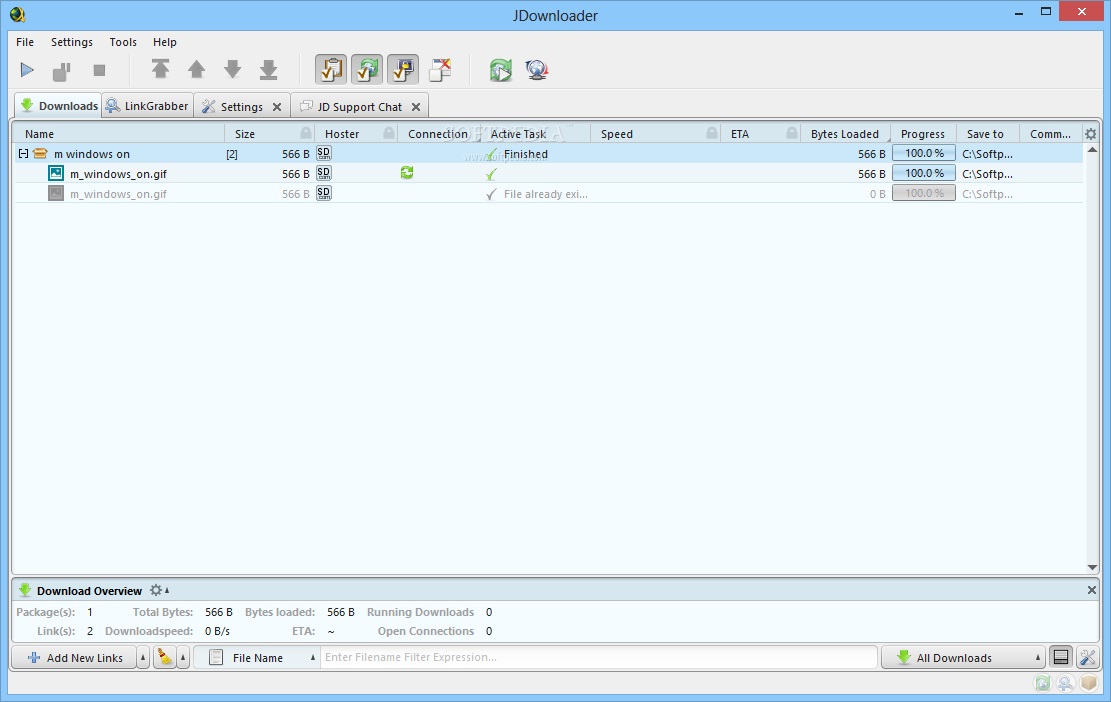Open table column settings gear
Screen dimensions: 1111x702
(x=1090, y=134)
